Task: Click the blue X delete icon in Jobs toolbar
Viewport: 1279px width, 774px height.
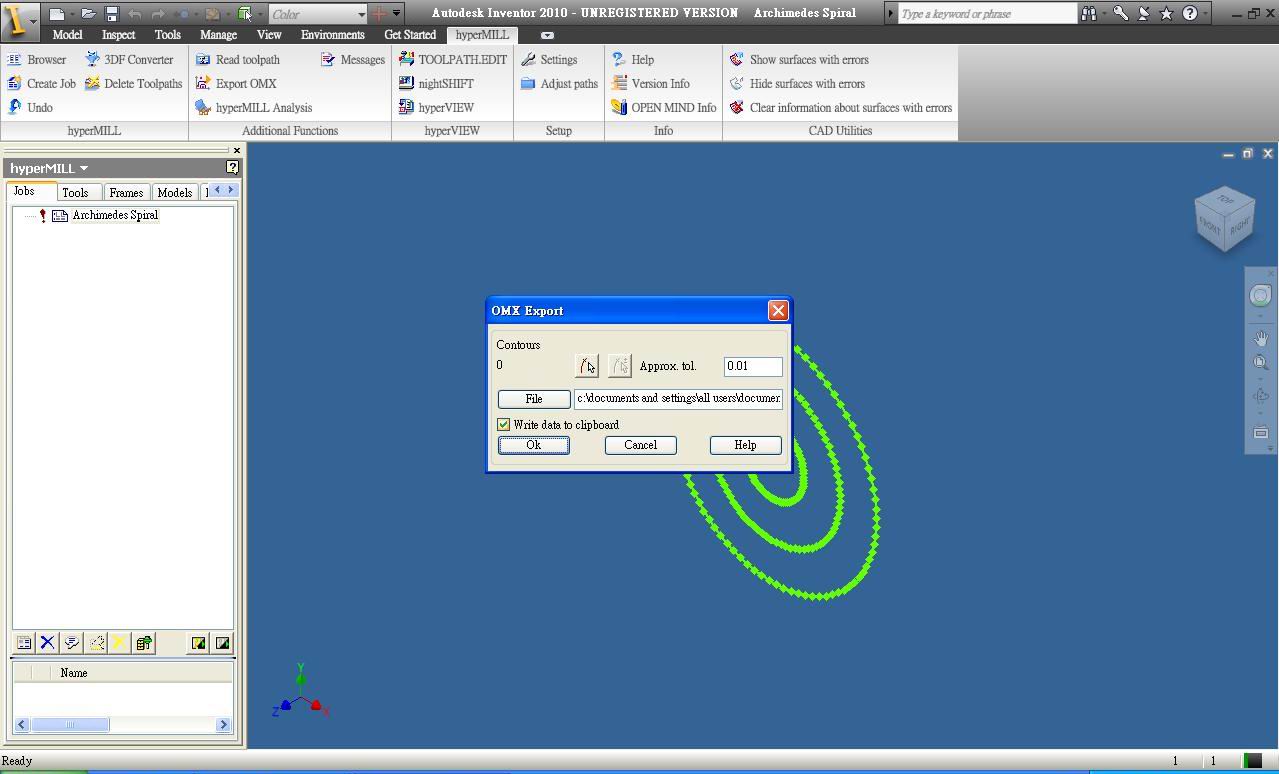Action: point(47,643)
